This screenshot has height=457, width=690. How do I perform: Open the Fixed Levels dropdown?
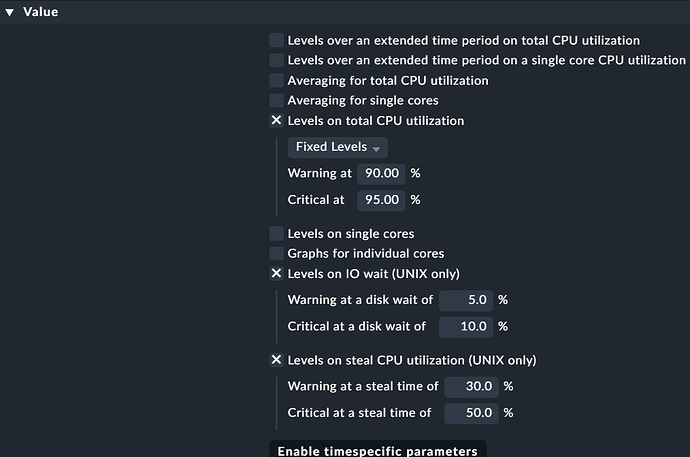click(337, 147)
